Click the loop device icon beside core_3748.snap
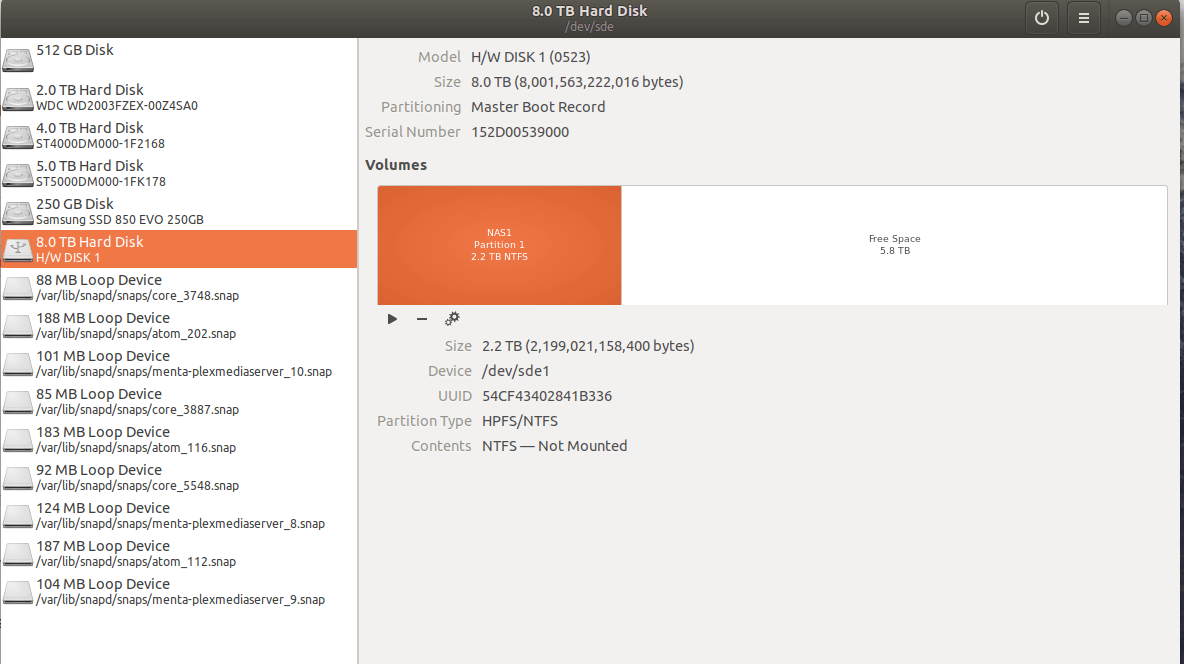The height and width of the screenshot is (664, 1184). tap(17, 286)
